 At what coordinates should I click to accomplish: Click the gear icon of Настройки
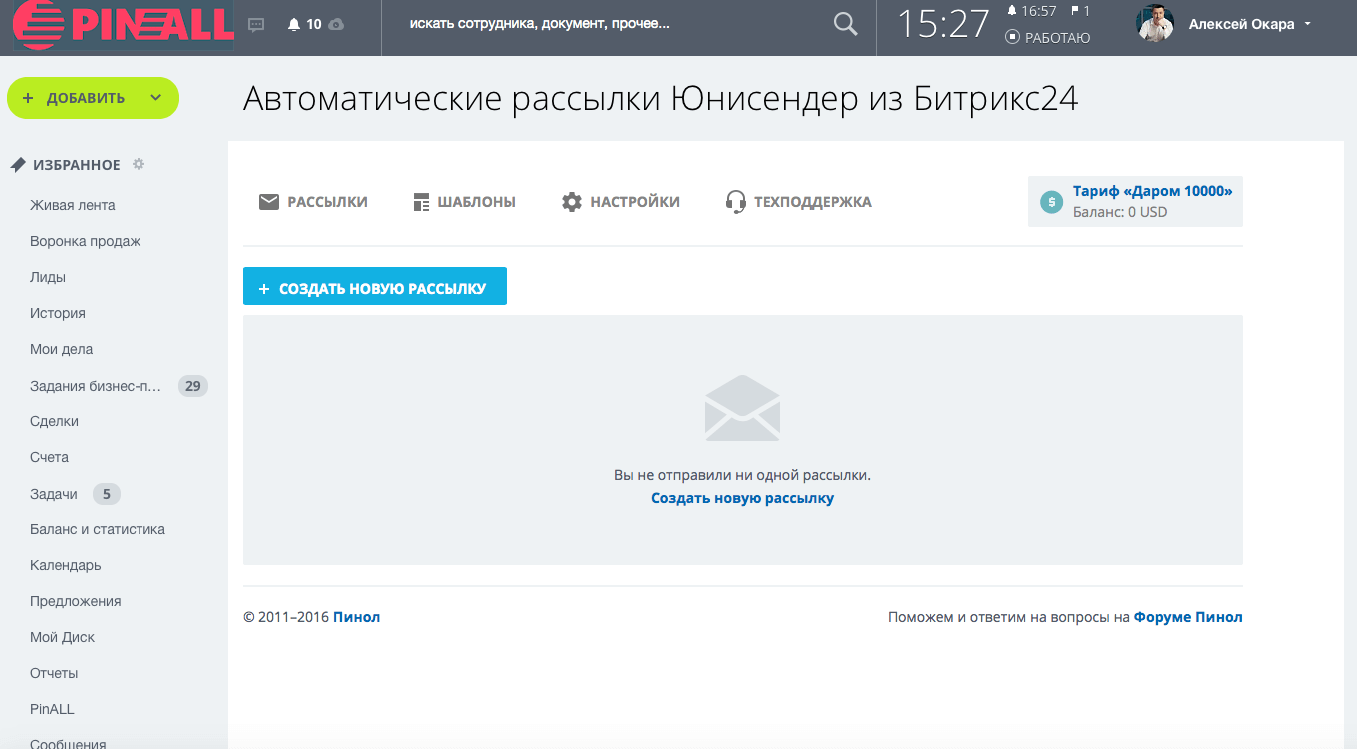coord(572,202)
